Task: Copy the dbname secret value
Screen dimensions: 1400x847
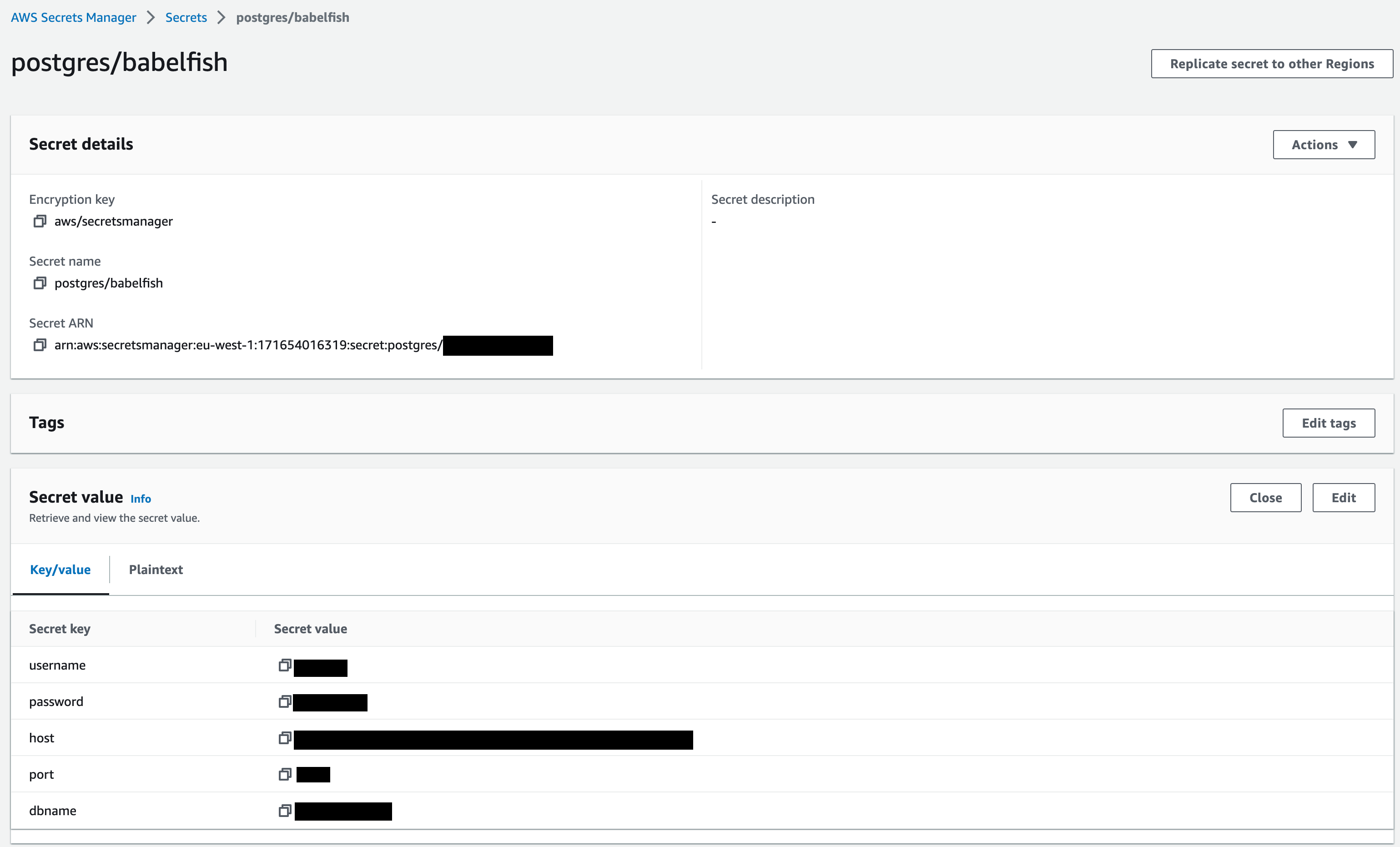Action: (x=285, y=811)
